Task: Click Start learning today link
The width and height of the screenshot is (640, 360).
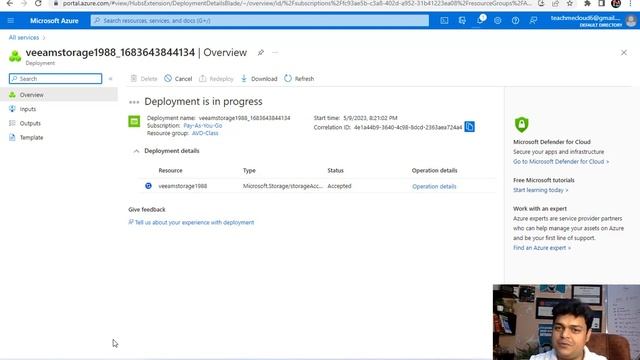Action: coord(540,190)
